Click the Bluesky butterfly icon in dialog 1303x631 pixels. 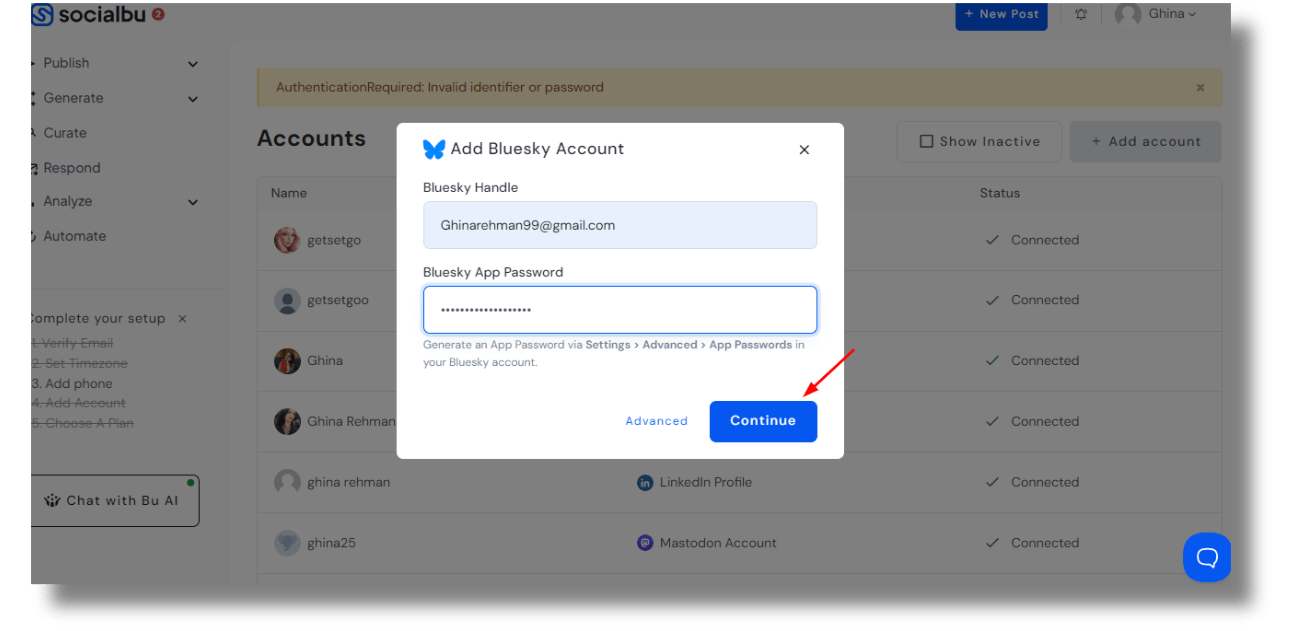point(434,149)
